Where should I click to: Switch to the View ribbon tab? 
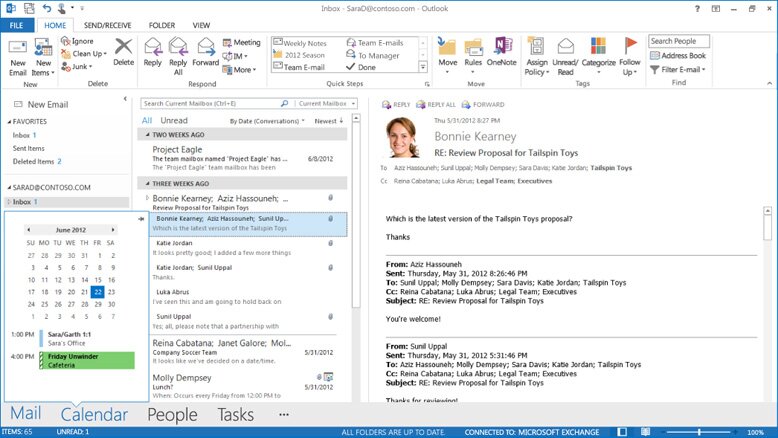[201, 25]
